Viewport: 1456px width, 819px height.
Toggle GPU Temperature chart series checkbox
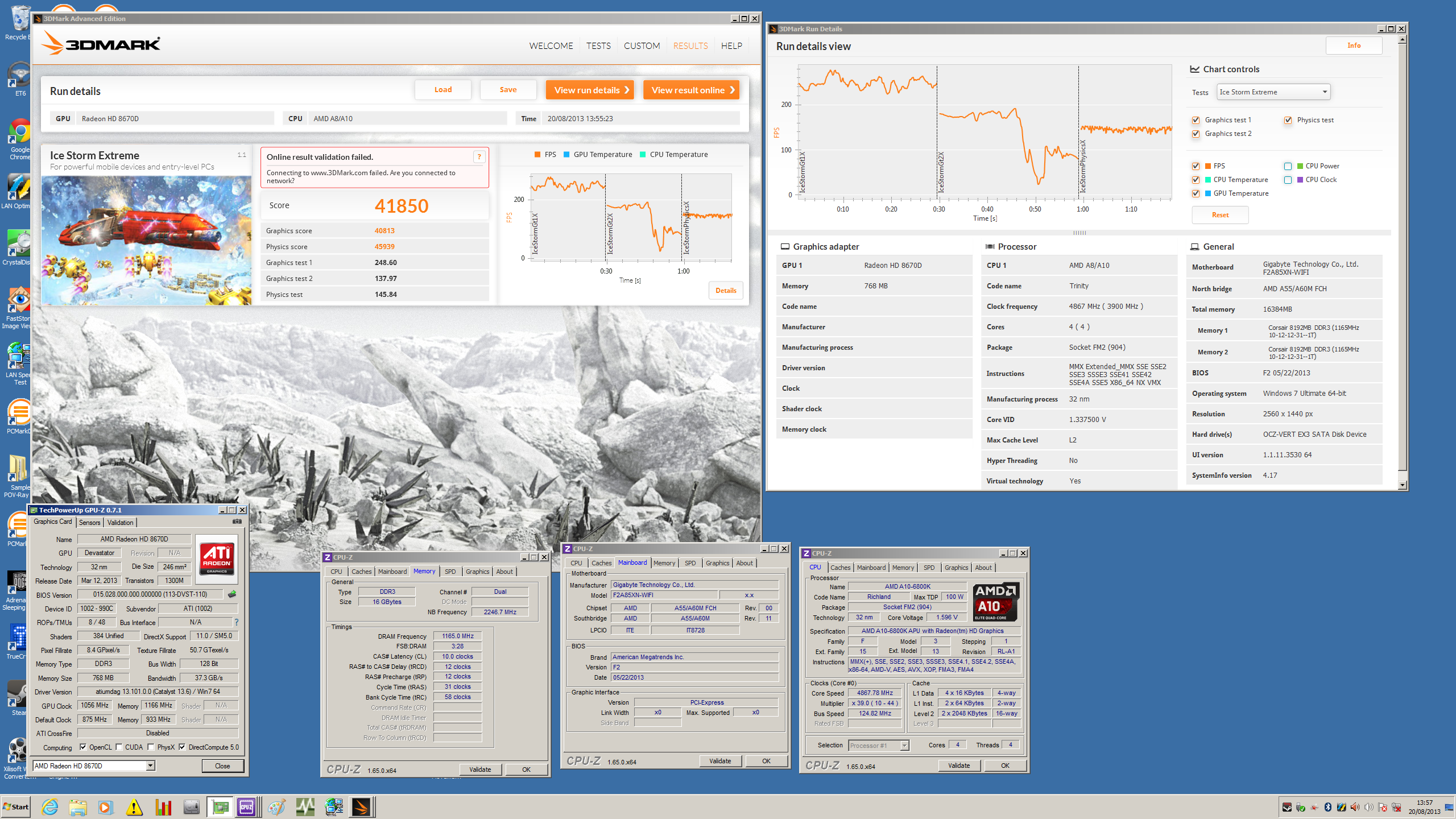(1196, 193)
